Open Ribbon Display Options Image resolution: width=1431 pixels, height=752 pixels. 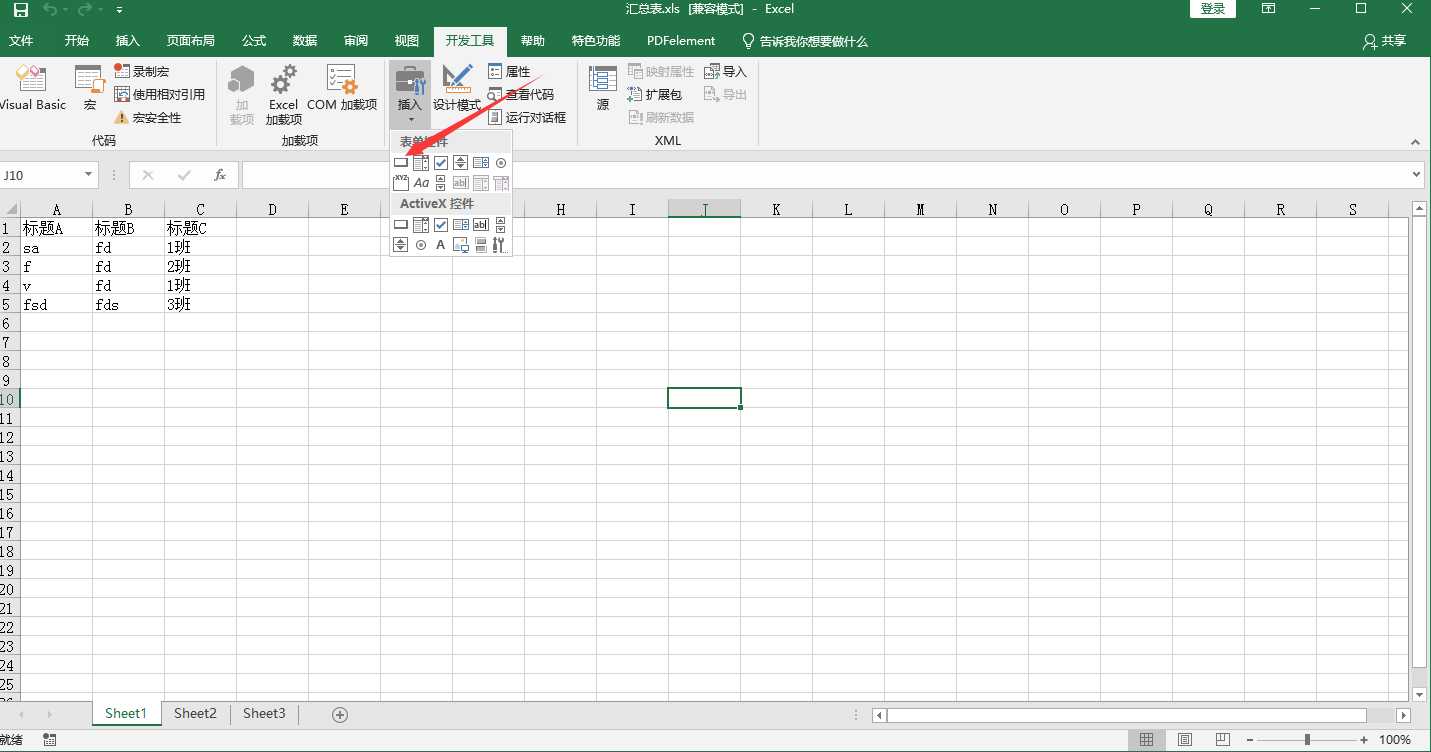[1268, 9]
